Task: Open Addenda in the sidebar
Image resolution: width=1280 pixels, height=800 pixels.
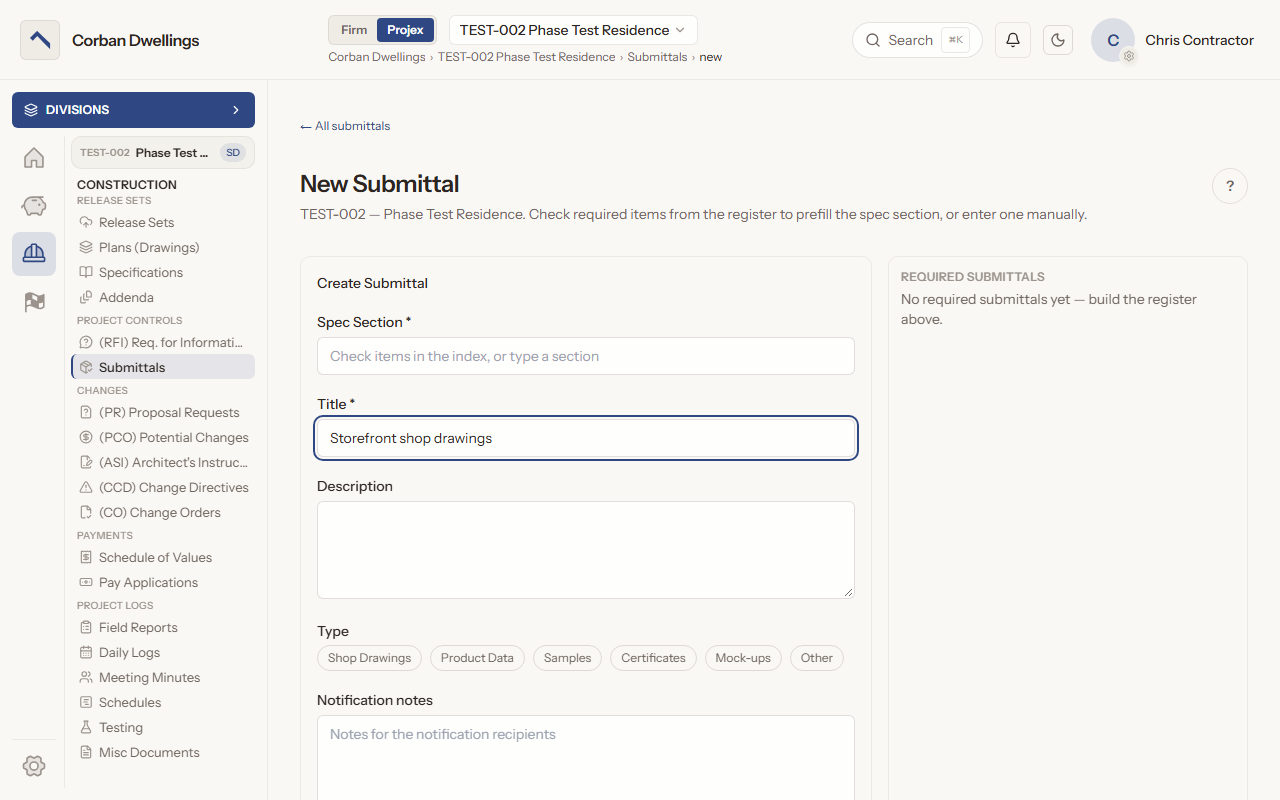Action: tap(162, 297)
